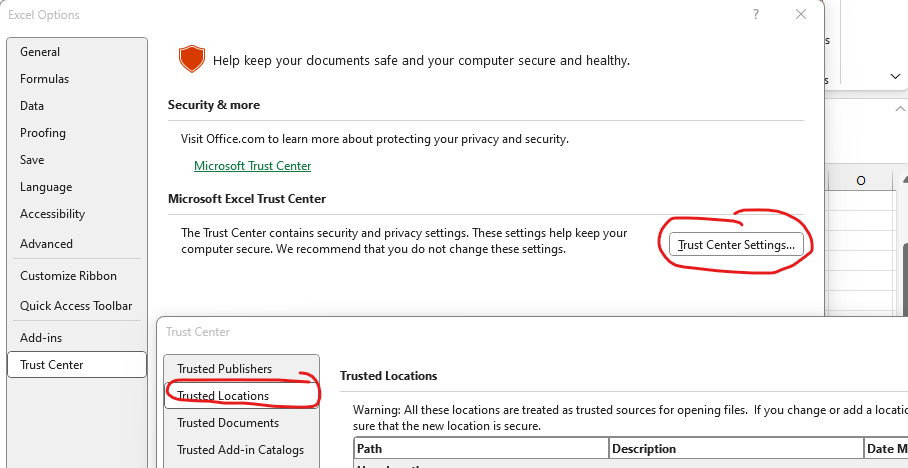Click the Description column header

(x=736, y=449)
